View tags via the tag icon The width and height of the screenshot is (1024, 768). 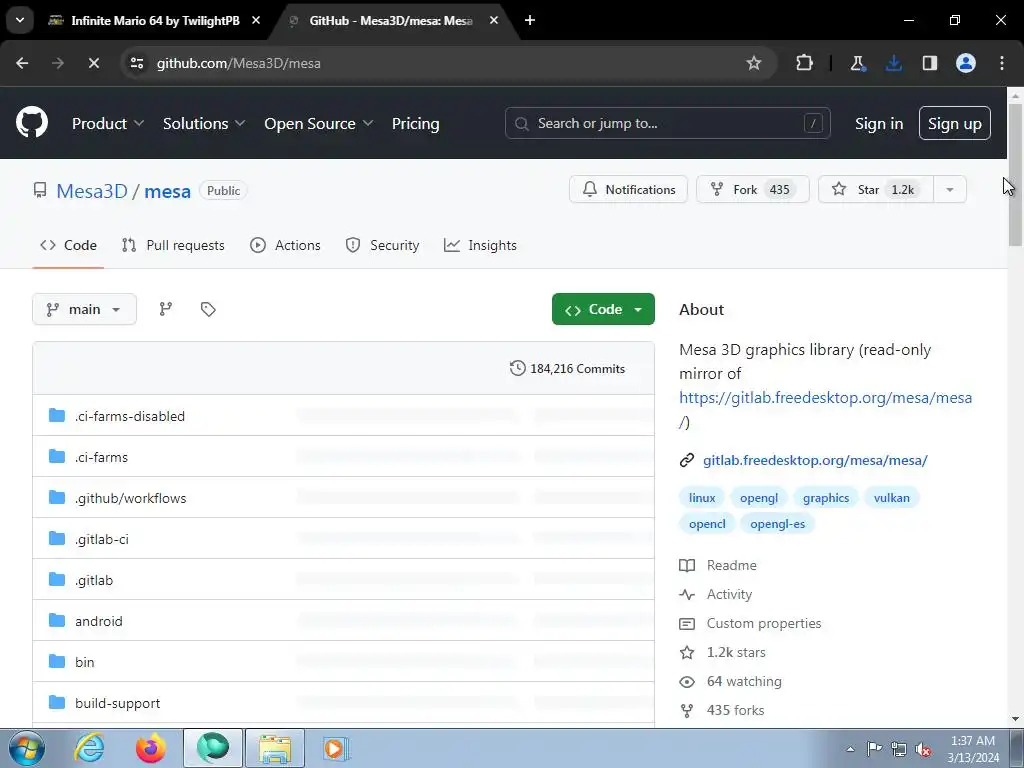[208, 309]
